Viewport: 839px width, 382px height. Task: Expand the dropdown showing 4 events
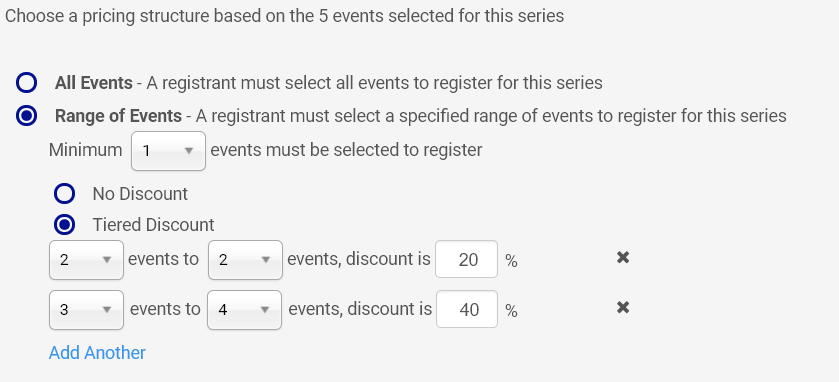tap(245, 310)
